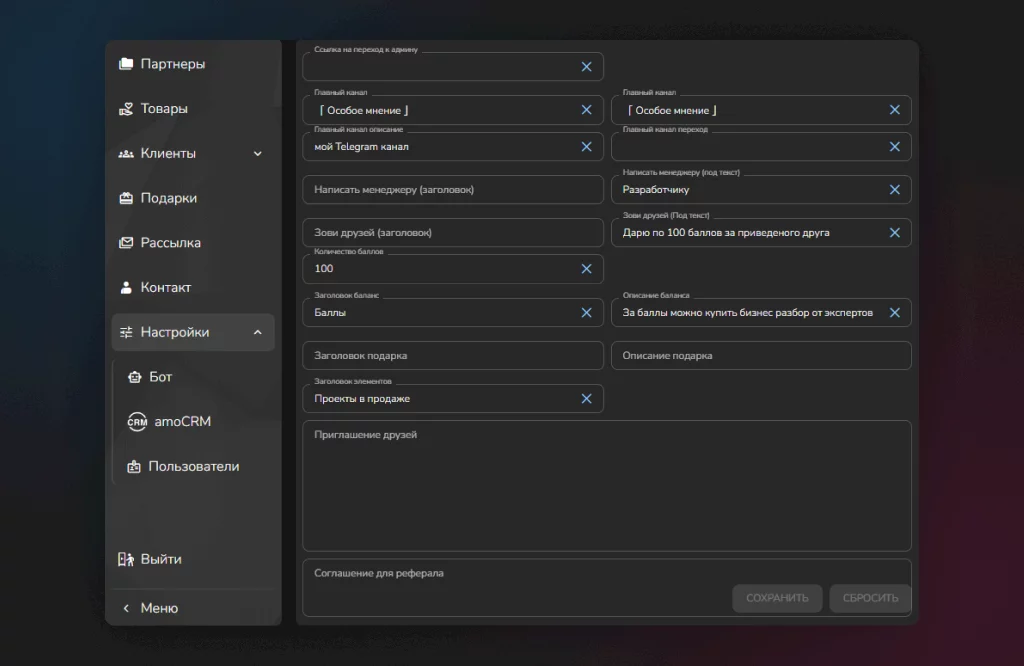Click the Выйти exit door icon
Screen dimensions: 1024x666
pos(125,559)
